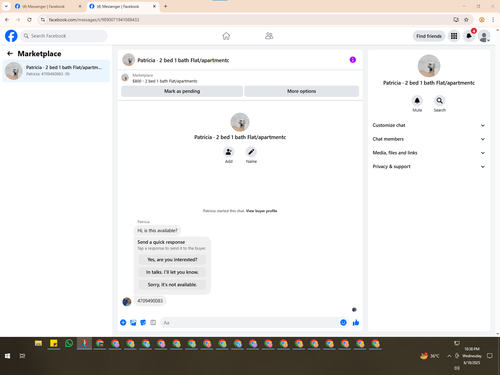
Task: Expand Media, files and links section
Action: click(428, 153)
